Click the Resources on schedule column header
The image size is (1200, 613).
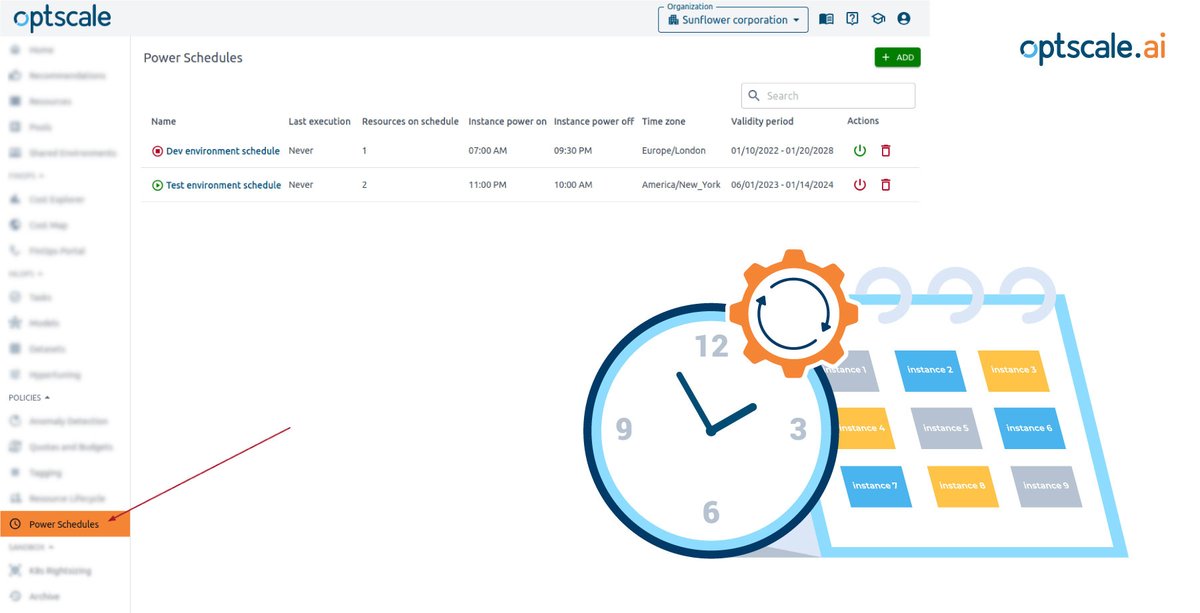click(x=410, y=121)
